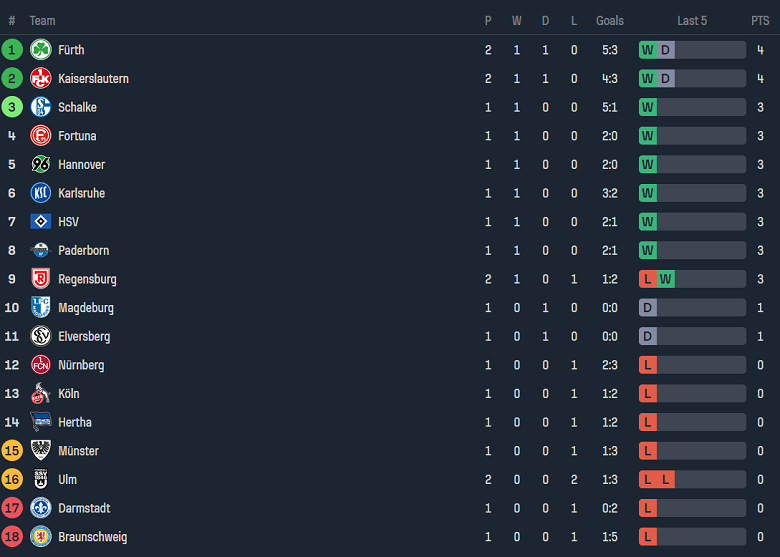Click the HSV diamond logo
Image resolution: width=780 pixels, height=557 pixels.
click(41, 222)
